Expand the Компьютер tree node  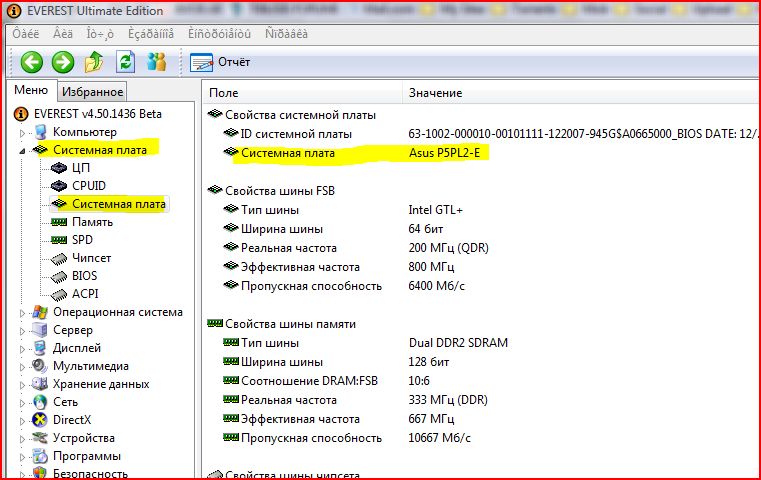(x=22, y=132)
